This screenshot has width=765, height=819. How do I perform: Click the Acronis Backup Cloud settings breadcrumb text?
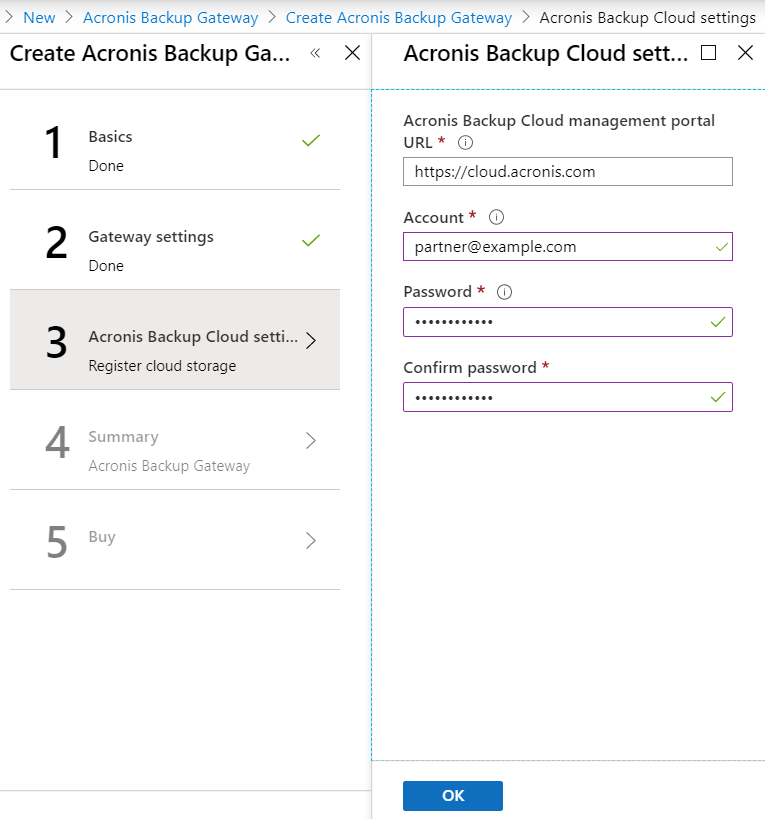coord(648,18)
